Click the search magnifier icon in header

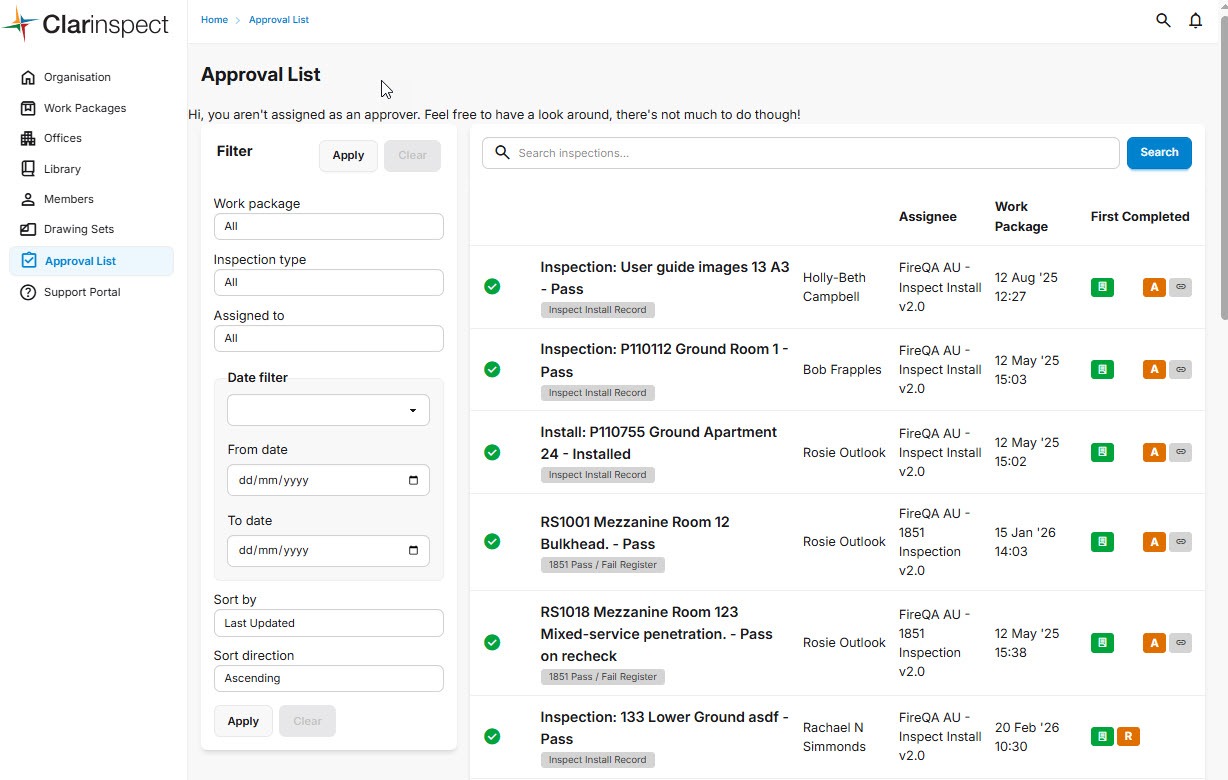point(1163,20)
